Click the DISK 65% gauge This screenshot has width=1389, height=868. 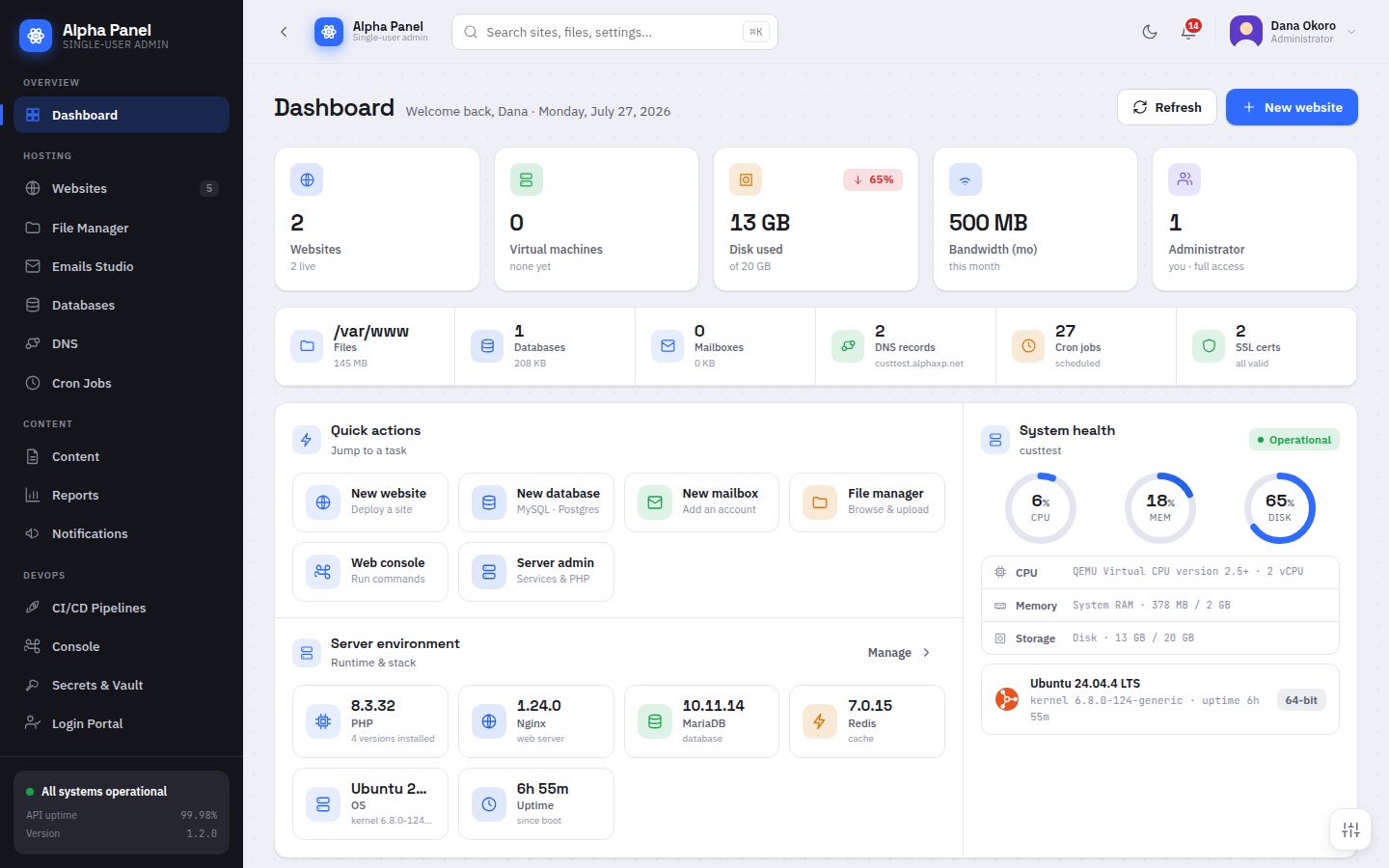[1280, 508]
